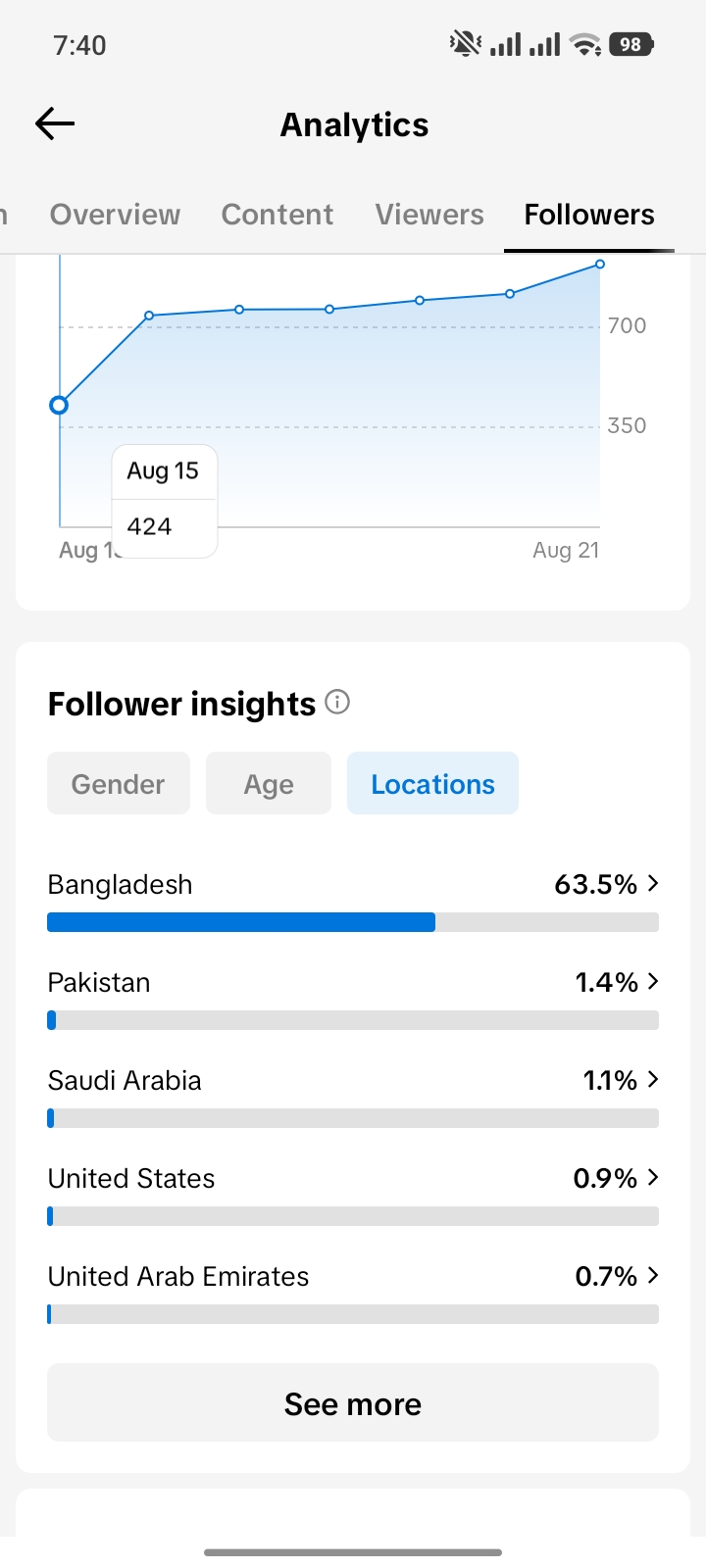This screenshot has width=706, height=1568.
Task: Expand Saudi Arabia 1.1% chevron
Action: pyautogui.click(x=653, y=1079)
